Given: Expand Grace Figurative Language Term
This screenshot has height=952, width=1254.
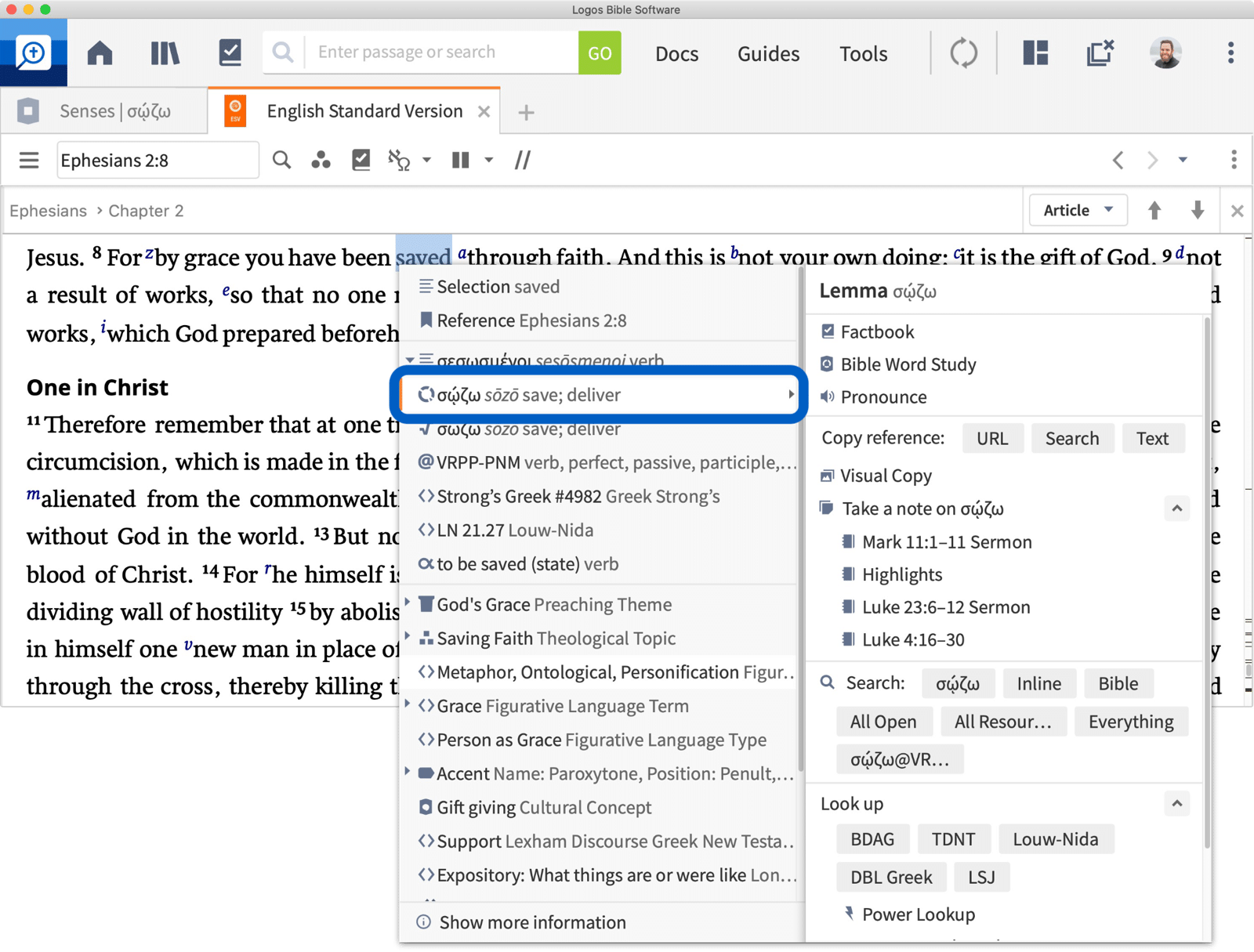Looking at the screenshot, I should [408, 704].
